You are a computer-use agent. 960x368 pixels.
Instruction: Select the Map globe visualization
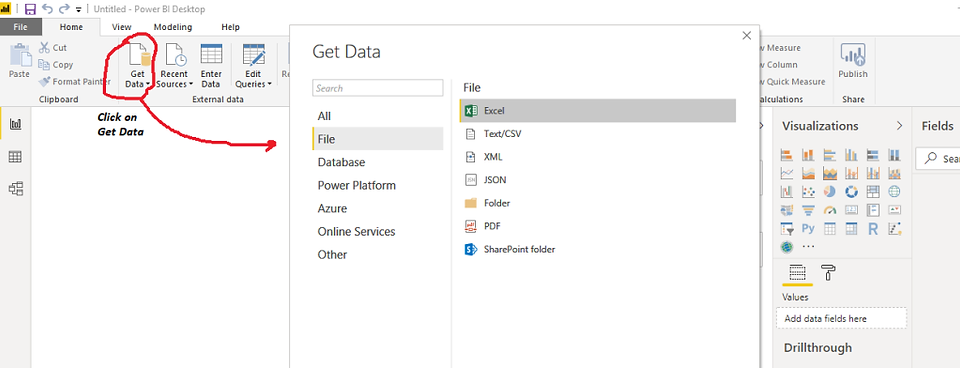pyautogui.click(x=894, y=192)
